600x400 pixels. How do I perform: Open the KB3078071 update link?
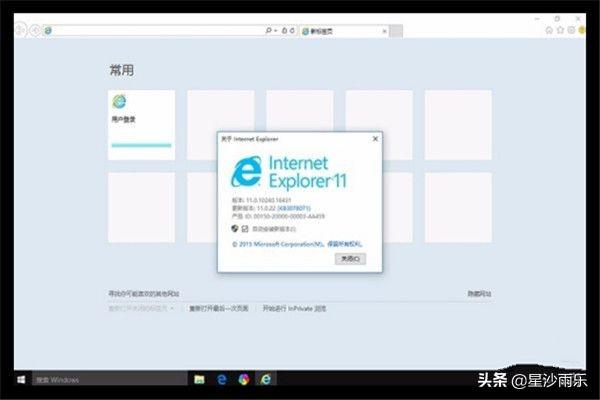pyautogui.click(x=294, y=208)
